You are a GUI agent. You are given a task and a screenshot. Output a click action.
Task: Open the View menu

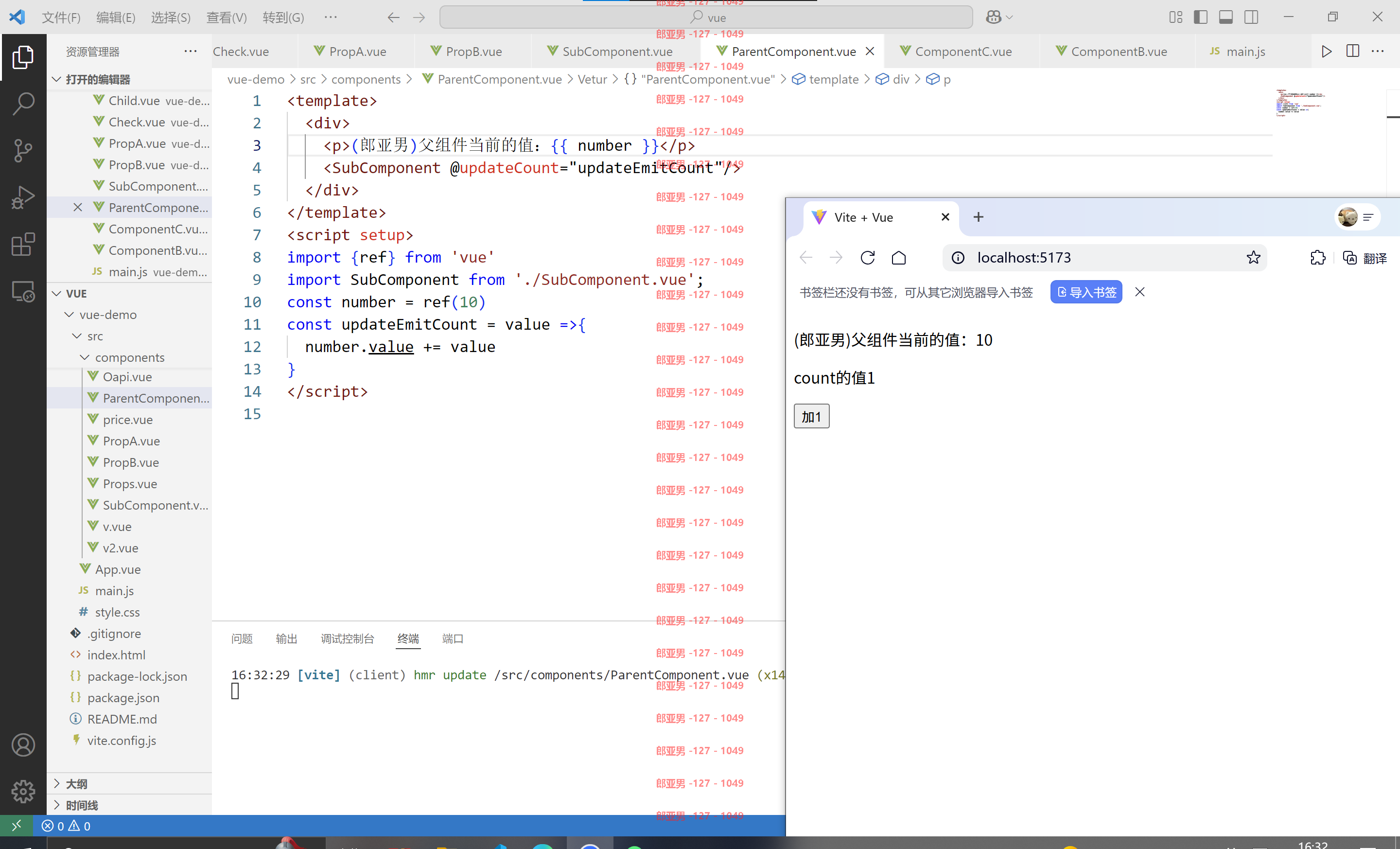226,17
